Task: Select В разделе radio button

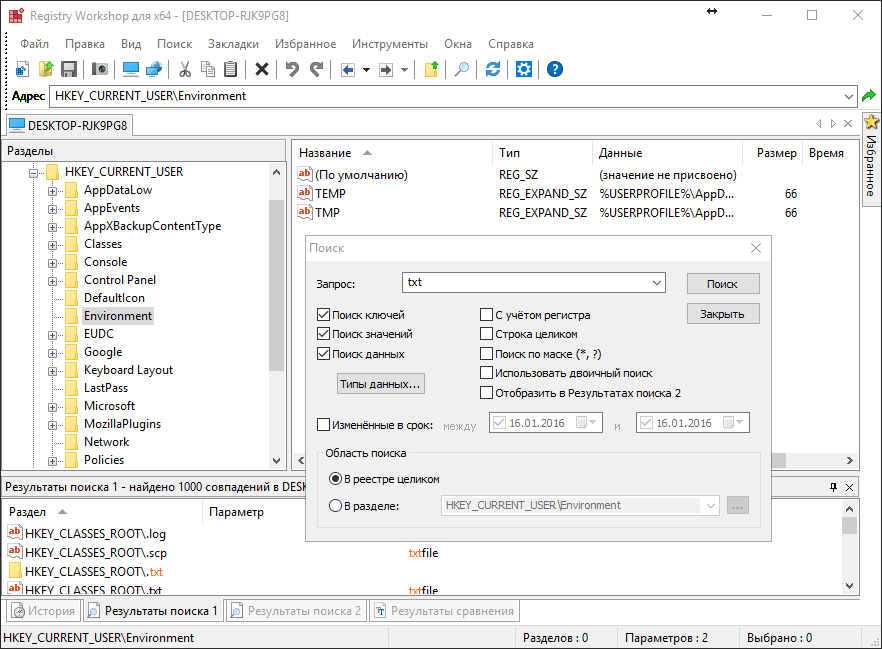Action: (x=335, y=506)
